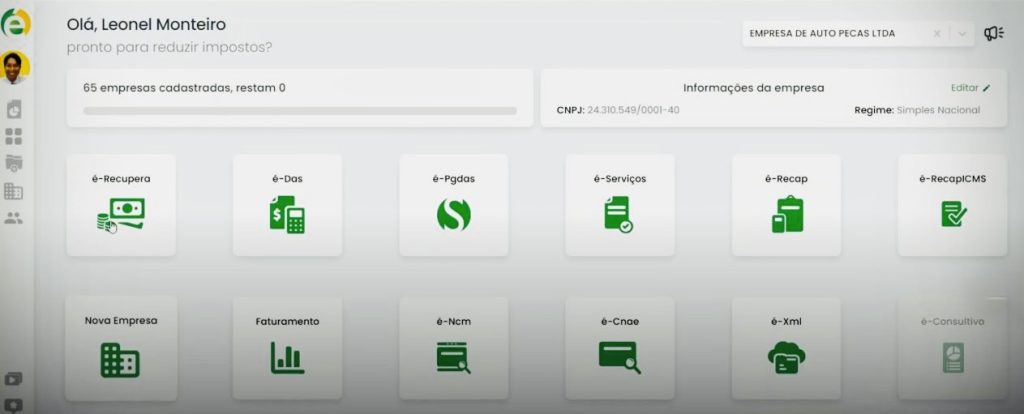
Task: Open the sidebar companies building icon
Action: (x=13, y=191)
